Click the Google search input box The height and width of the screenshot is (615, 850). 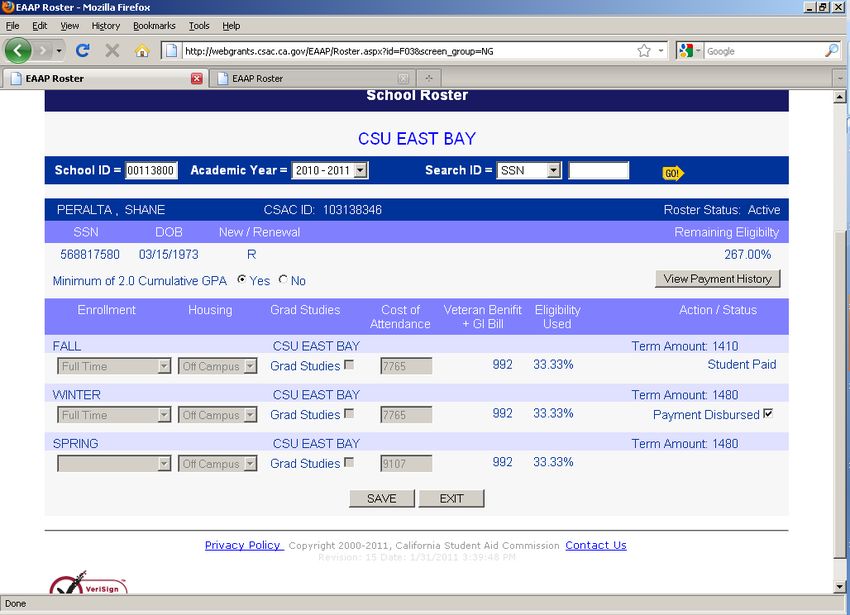click(x=763, y=51)
